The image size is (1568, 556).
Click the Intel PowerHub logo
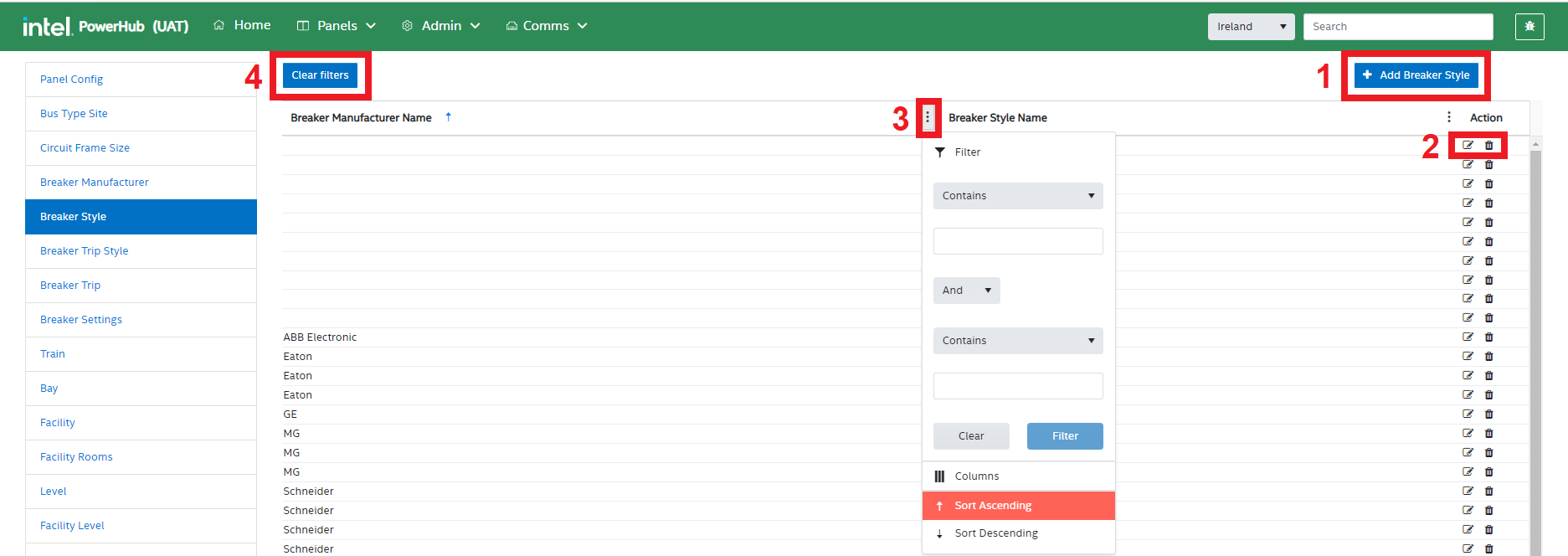(105, 26)
